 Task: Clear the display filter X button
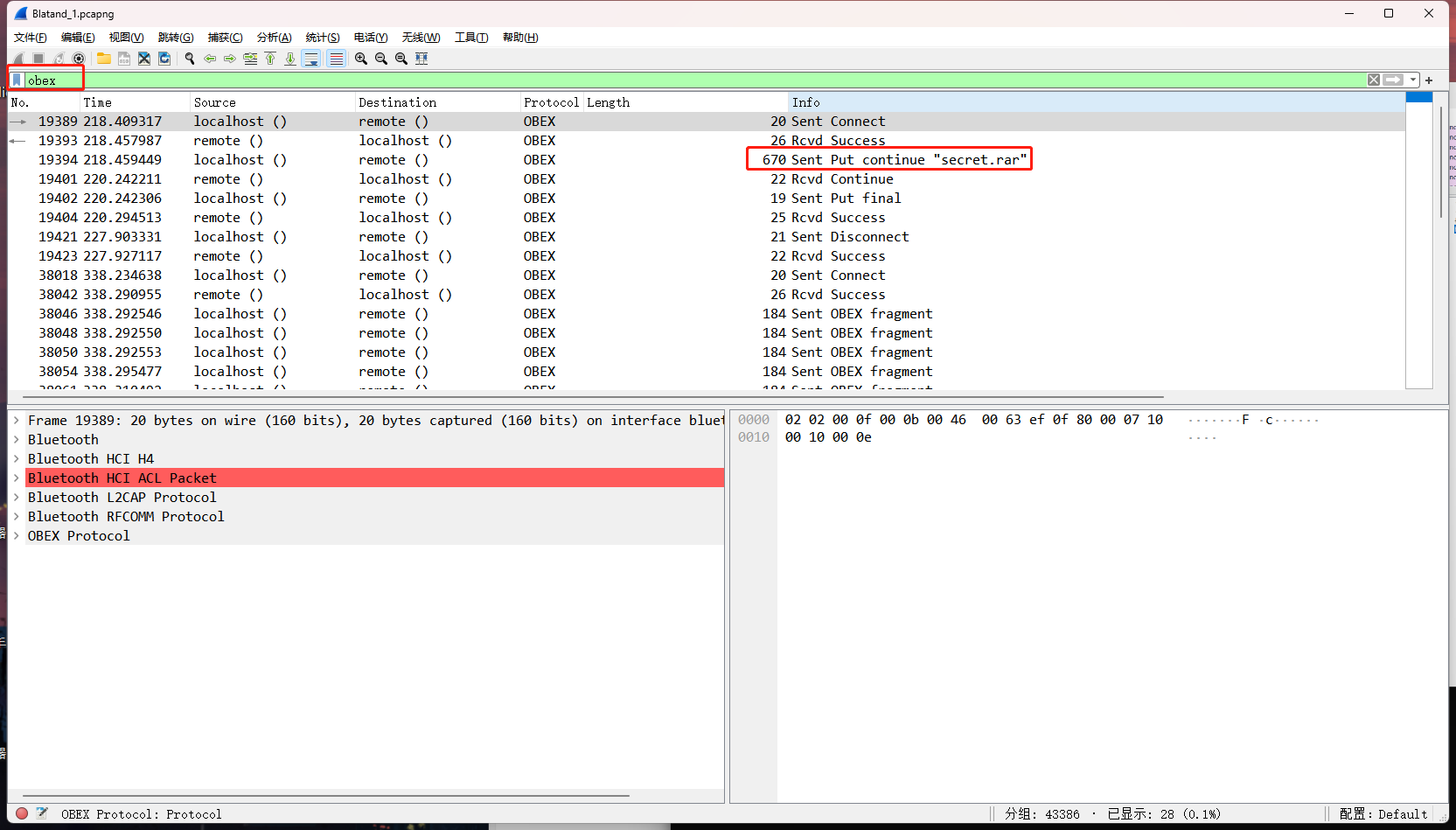coord(1374,80)
